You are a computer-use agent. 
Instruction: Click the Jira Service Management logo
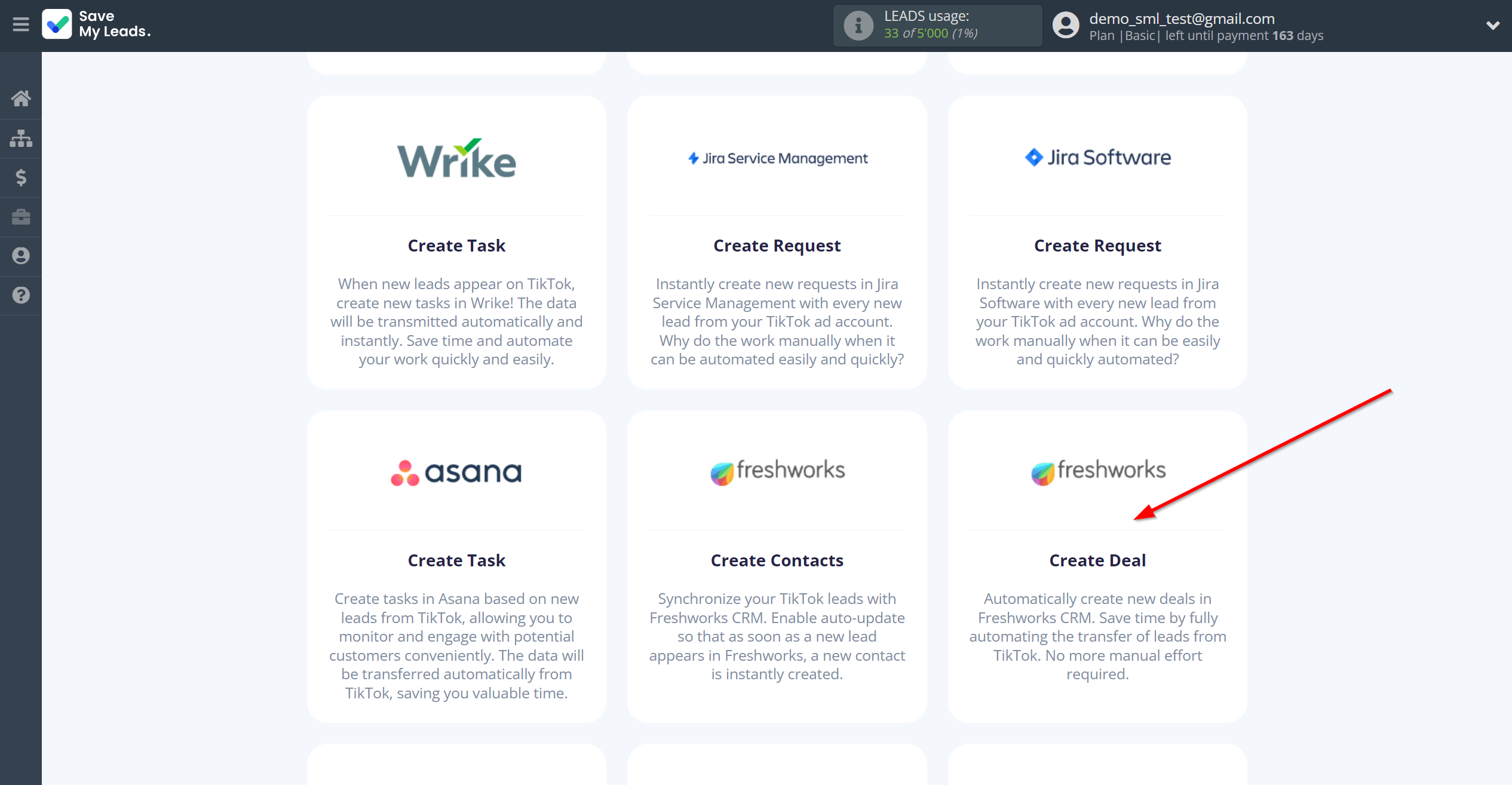tap(777, 158)
